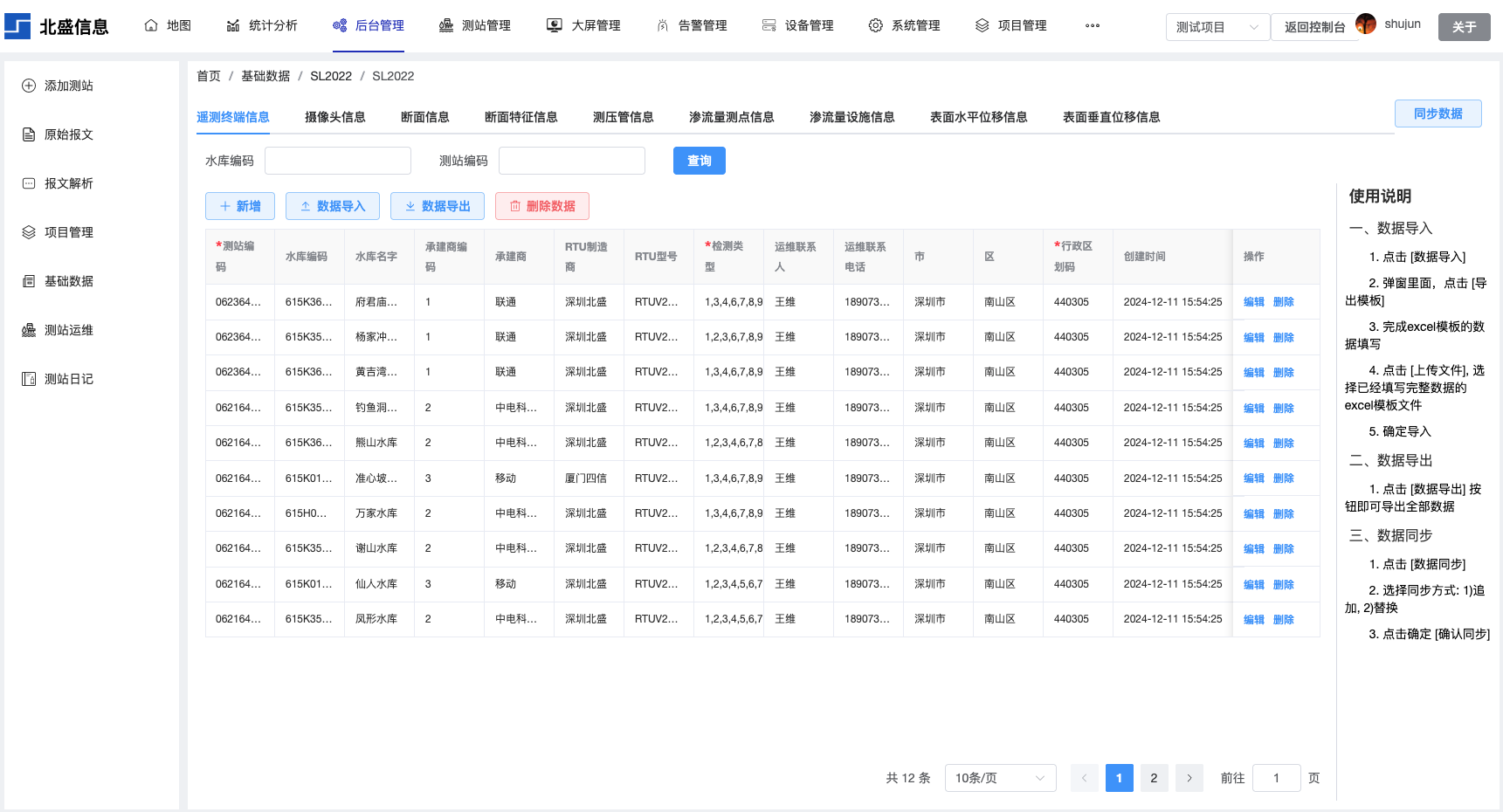Viewport: 1503px width, 812px height.
Task: Click the 添加测站 plus icon in sidebar
Action: point(29,86)
